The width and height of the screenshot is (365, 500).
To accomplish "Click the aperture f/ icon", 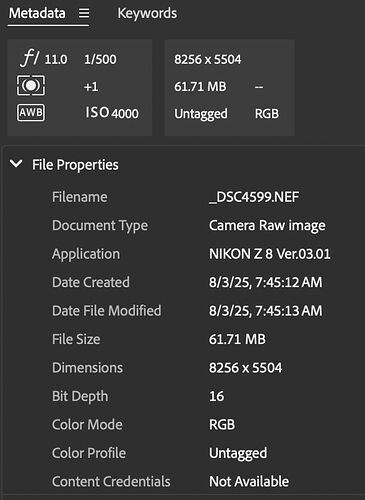I will click(30, 58).
